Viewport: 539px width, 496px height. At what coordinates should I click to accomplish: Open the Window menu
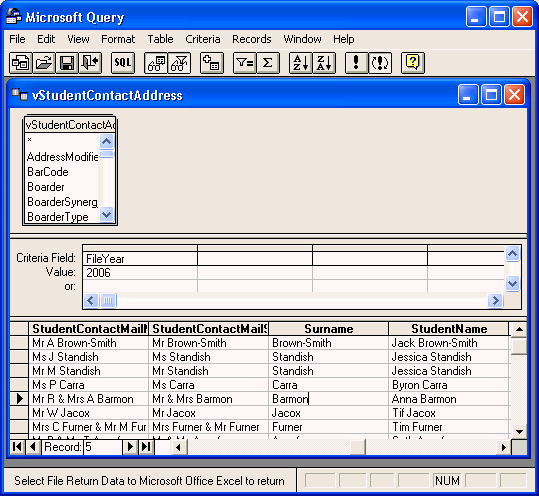tap(302, 39)
